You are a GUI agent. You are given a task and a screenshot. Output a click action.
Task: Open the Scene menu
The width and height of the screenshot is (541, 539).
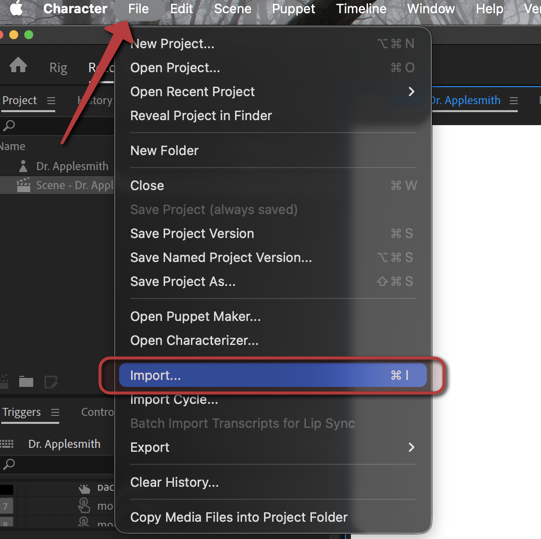tap(233, 9)
